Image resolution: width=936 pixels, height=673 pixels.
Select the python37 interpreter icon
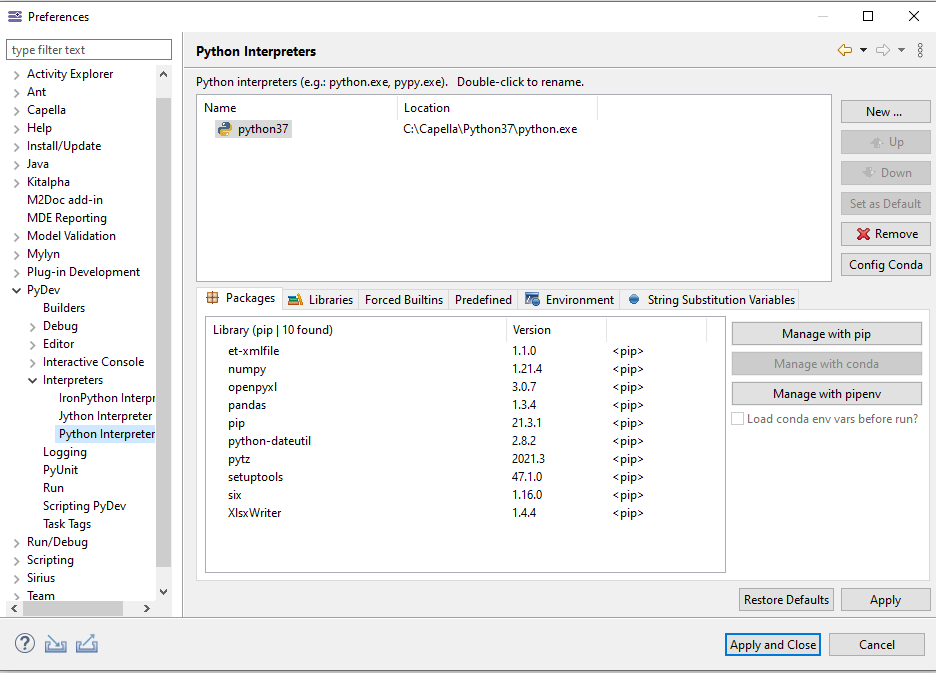pos(224,128)
